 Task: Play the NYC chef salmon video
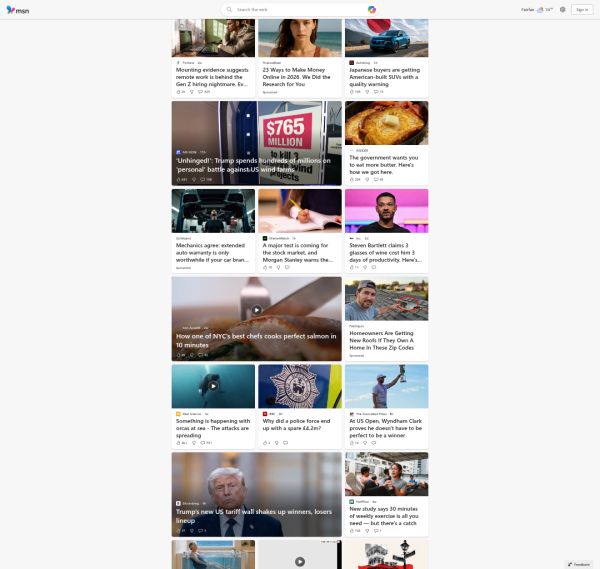256,310
